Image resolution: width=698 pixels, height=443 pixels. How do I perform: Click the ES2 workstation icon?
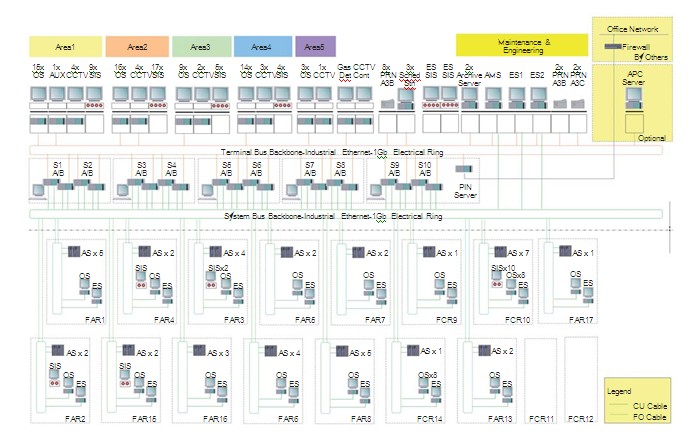(538, 95)
